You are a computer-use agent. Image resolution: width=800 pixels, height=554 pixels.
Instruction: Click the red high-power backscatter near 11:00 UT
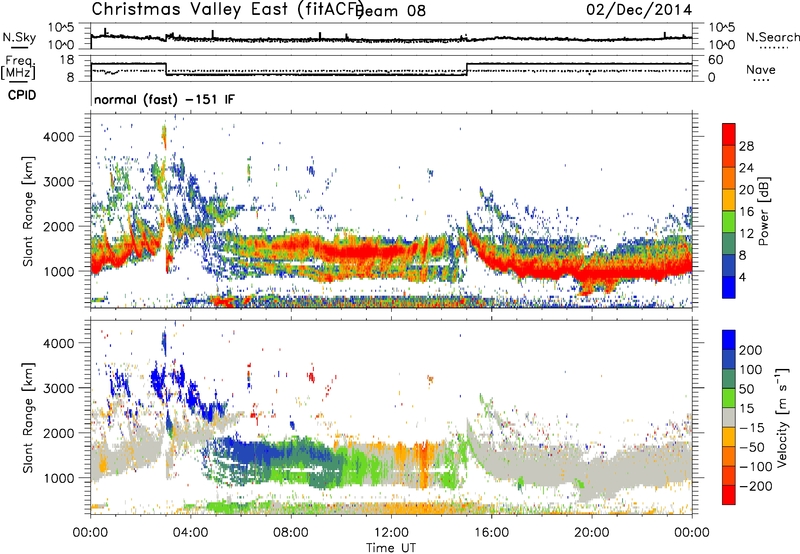[365, 251]
